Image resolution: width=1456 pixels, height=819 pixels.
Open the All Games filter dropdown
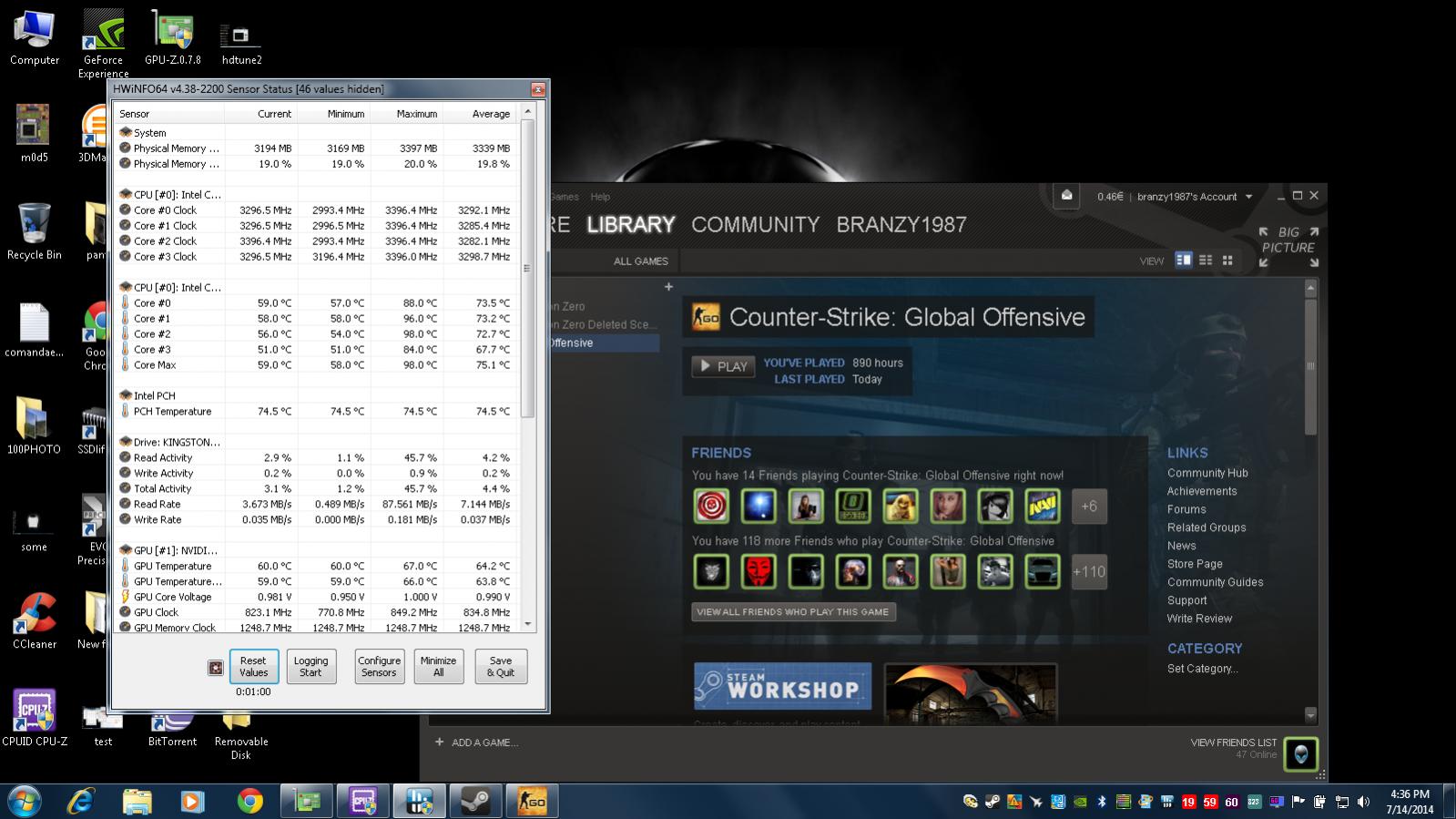click(x=641, y=261)
